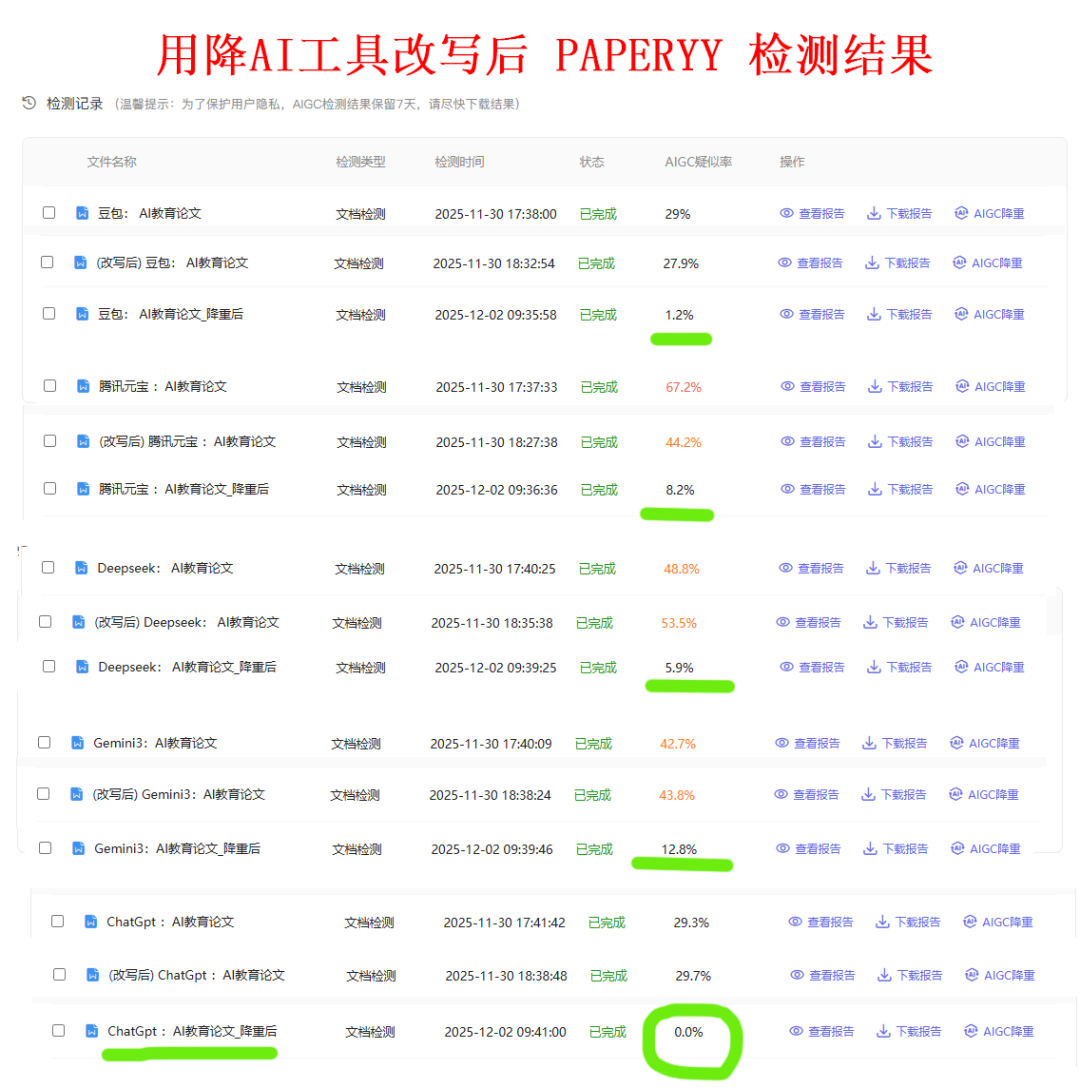Click eye icon in (改写后) 腾讯元宝 row
This screenshot has width=1080, height=1088.
(x=787, y=441)
